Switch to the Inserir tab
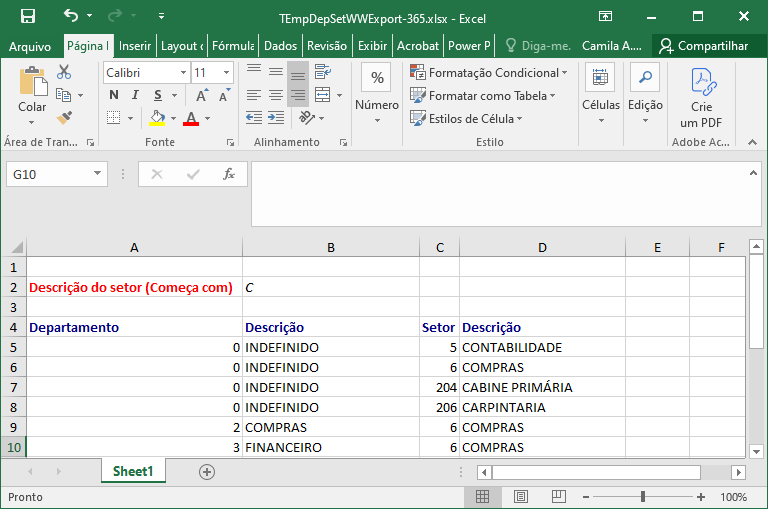Screen dimensions: 768x509 click(x=135, y=46)
